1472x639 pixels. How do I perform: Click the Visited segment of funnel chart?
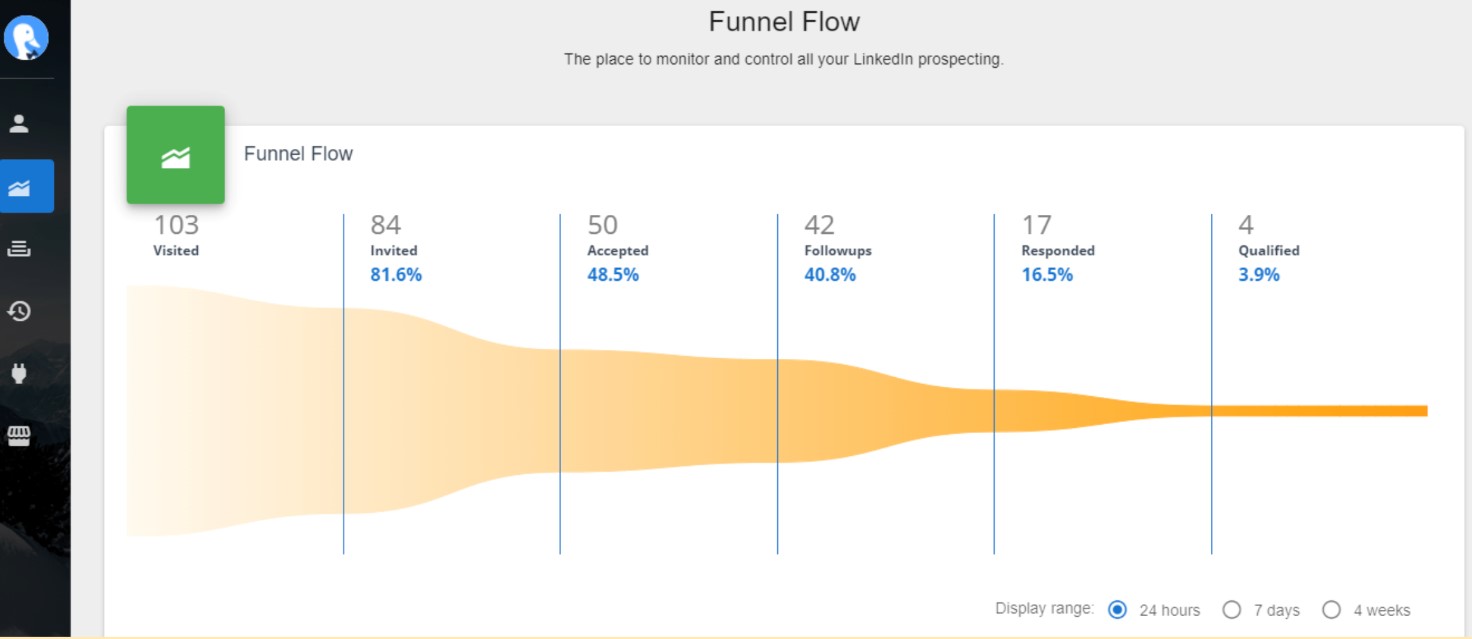(235, 411)
